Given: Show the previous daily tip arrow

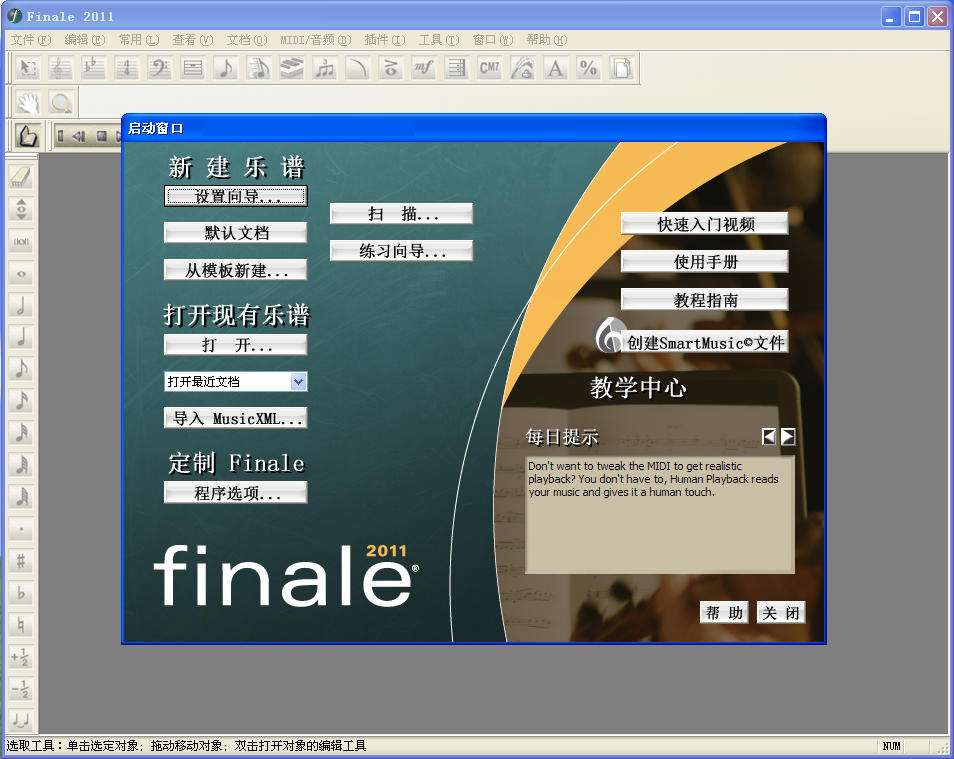Looking at the screenshot, I should (769, 436).
